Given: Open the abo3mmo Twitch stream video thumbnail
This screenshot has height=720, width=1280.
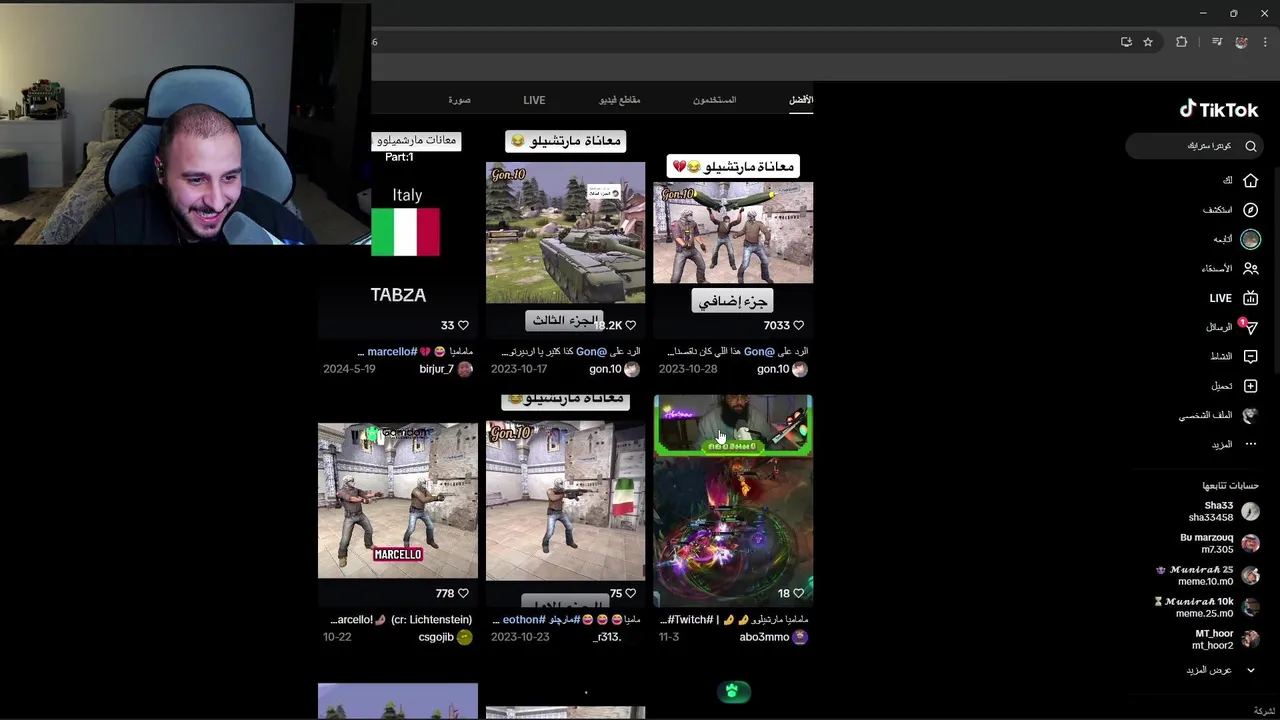Looking at the screenshot, I should pyautogui.click(x=733, y=500).
